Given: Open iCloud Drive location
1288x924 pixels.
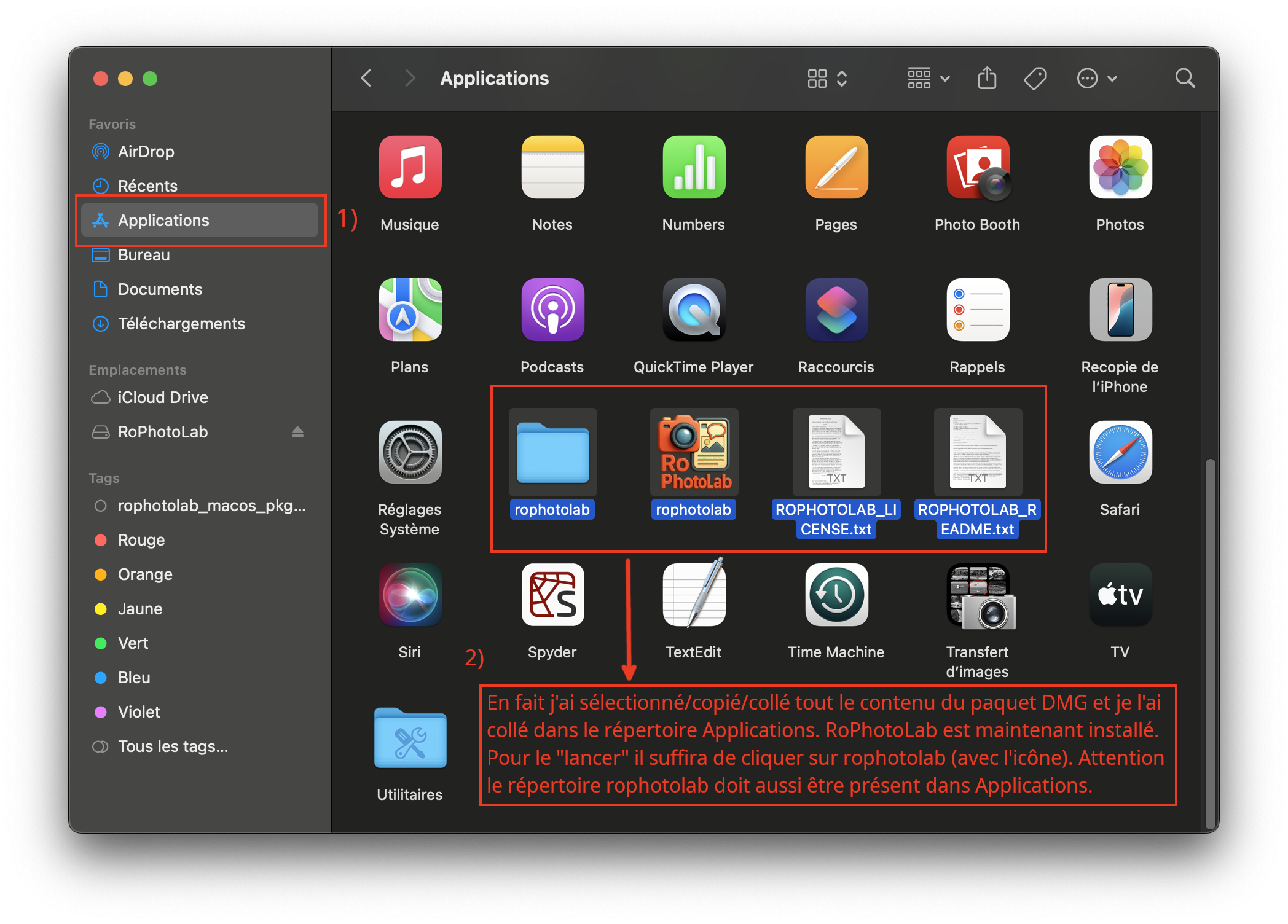Looking at the screenshot, I should coord(163,397).
